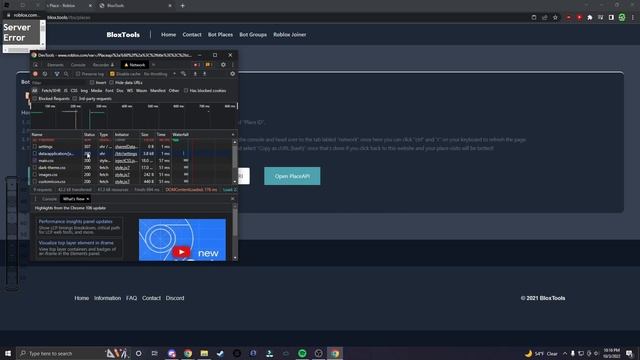Open drawer three-dot menu beside Console

tap(36, 199)
